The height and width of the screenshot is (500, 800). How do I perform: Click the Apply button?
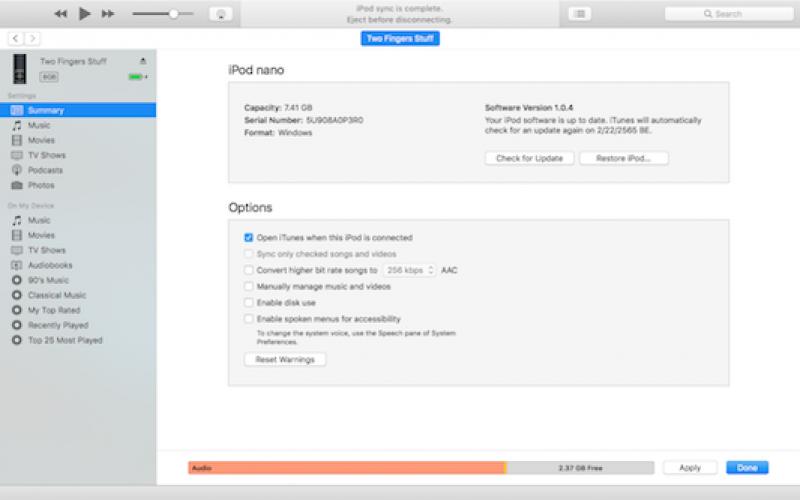[690, 468]
